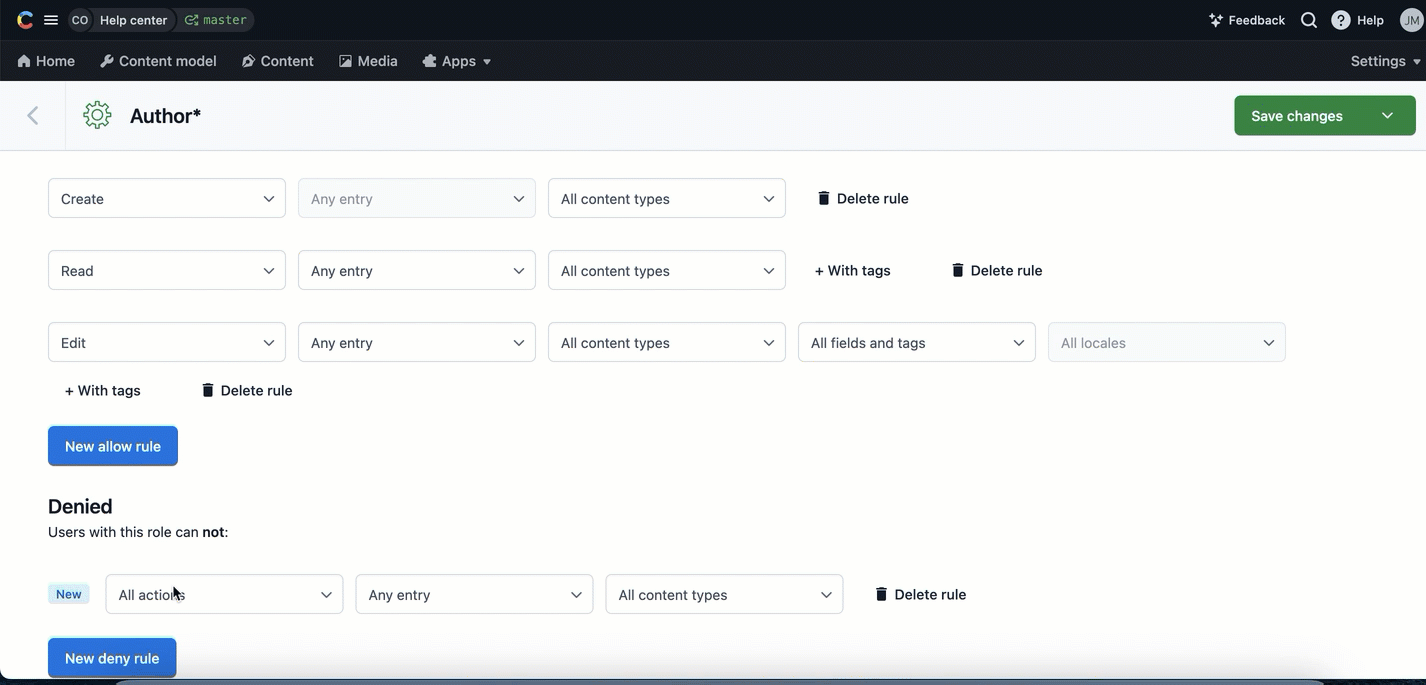1426x685 pixels.
Task: Click the back arrow chevron
Action: click(x=33, y=116)
